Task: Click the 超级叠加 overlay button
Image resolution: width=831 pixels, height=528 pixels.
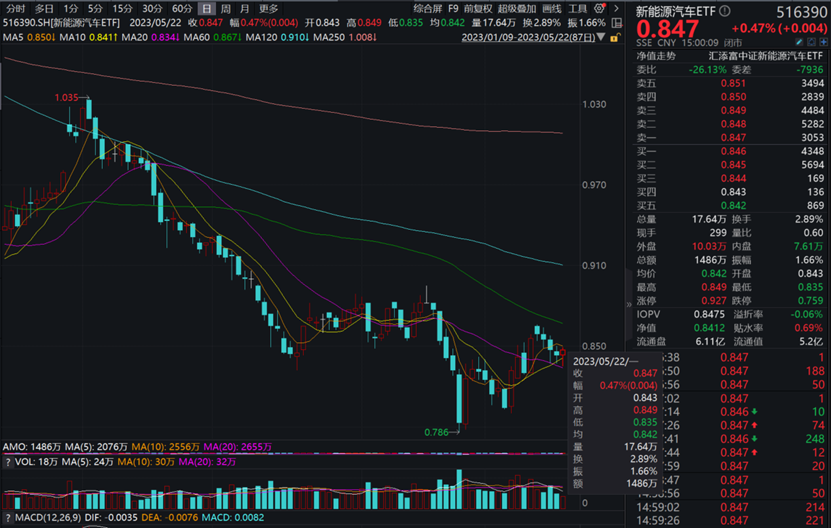Action: tap(517, 8)
